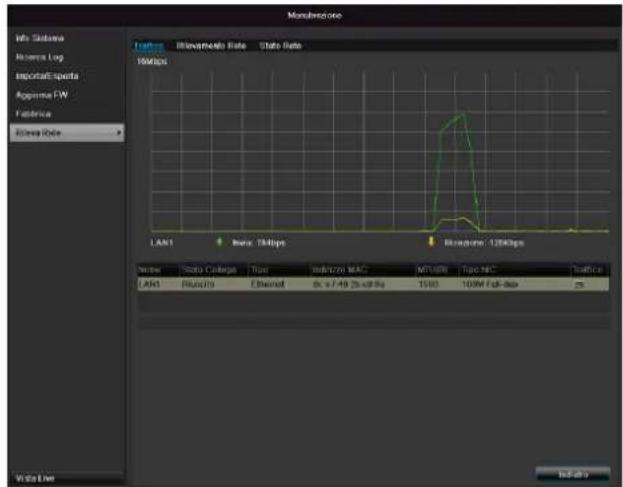
Task: Select the LAN1 row in table
Action: click(373, 284)
